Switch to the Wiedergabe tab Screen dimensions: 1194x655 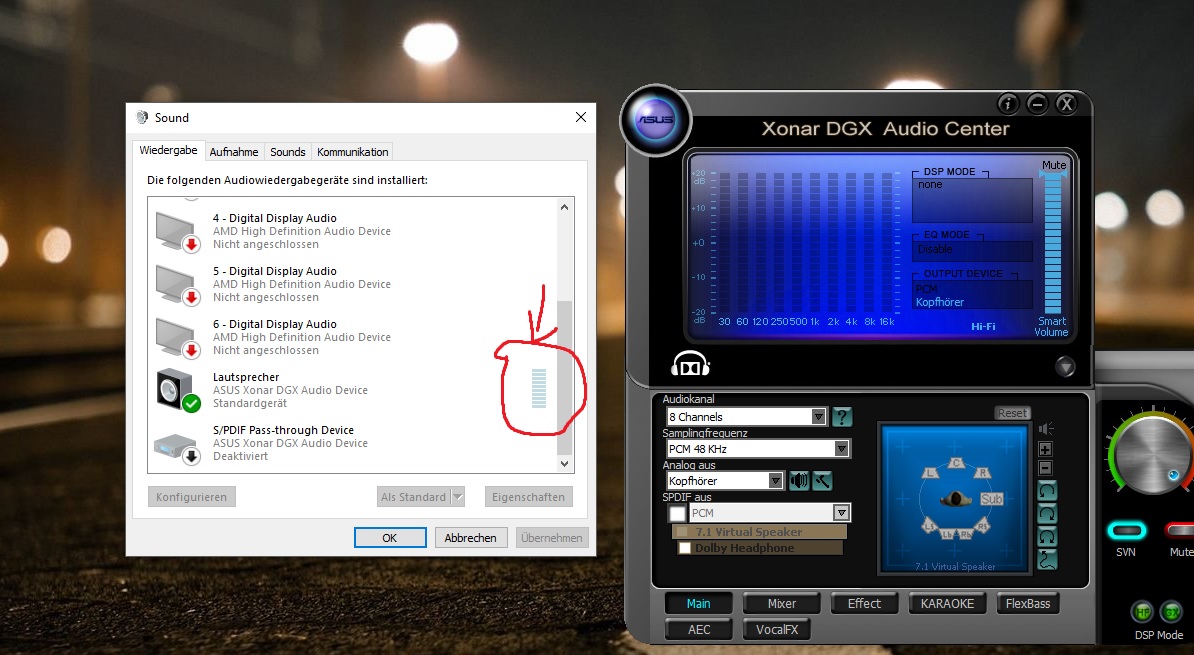click(x=168, y=150)
